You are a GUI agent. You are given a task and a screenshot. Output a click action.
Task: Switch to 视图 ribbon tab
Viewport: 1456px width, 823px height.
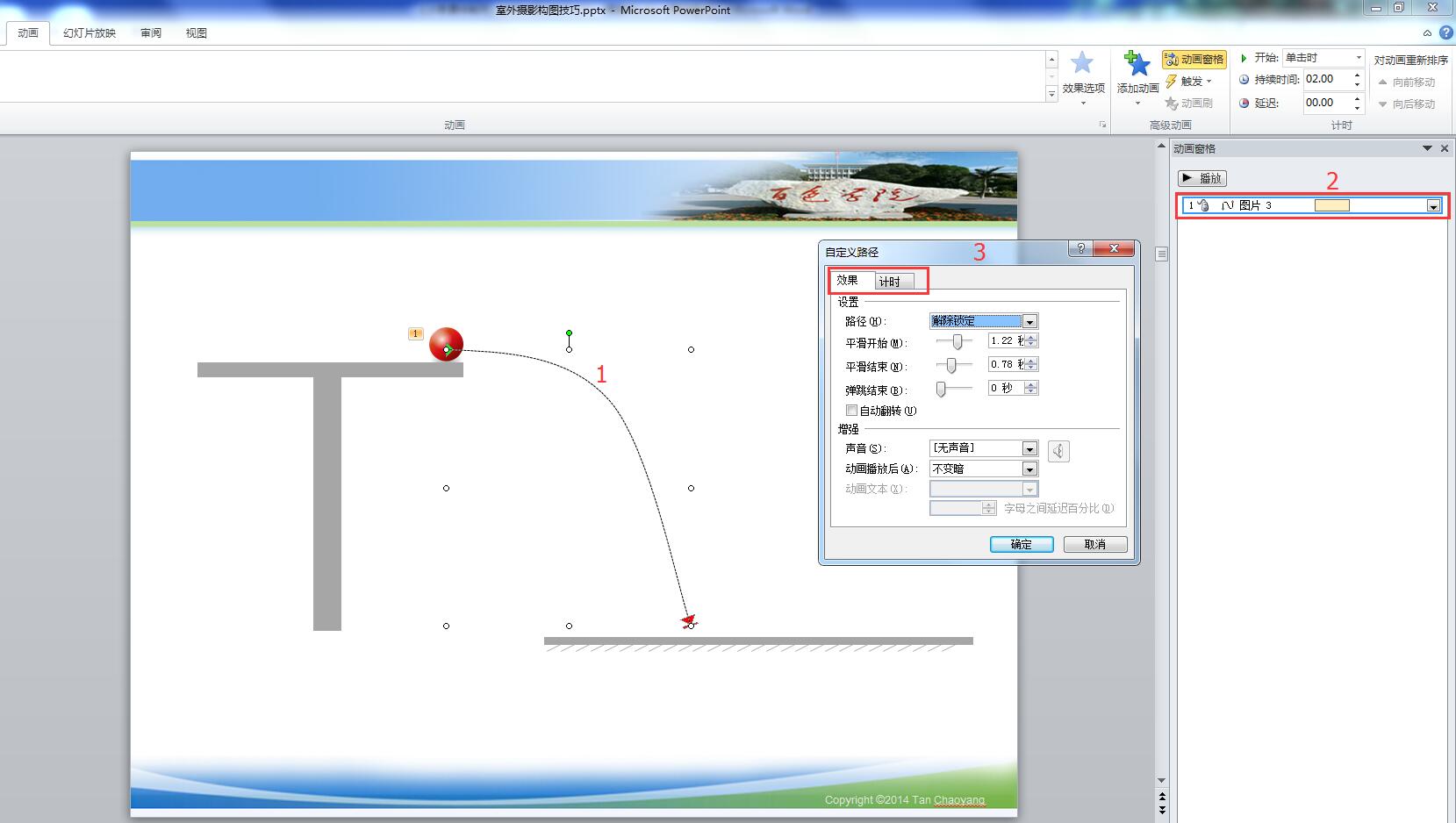coord(197,32)
